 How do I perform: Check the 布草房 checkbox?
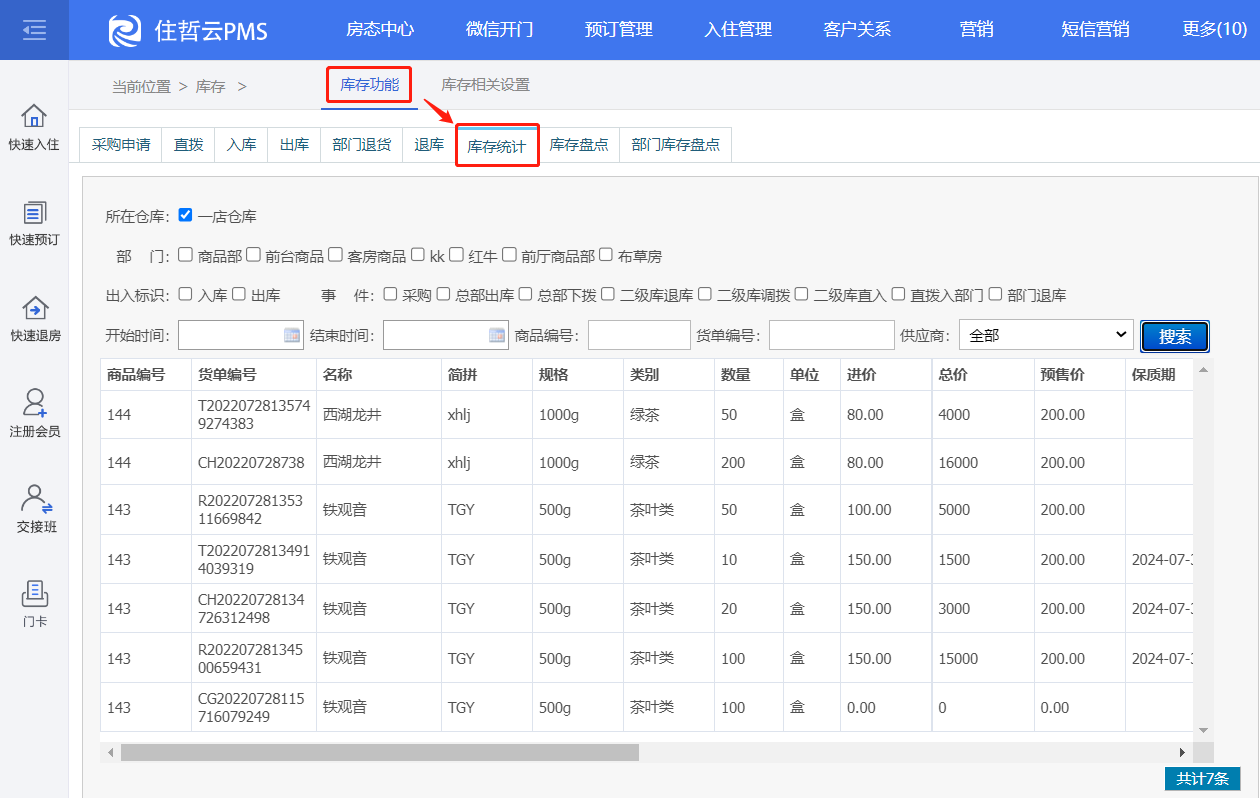[x=605, y=255]
